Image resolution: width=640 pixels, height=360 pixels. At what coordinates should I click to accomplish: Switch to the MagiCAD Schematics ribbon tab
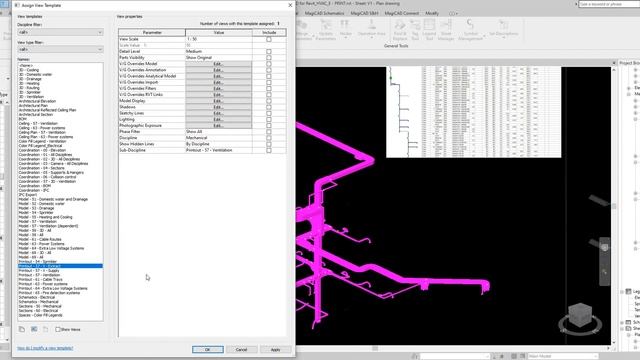tap(324, 13)
